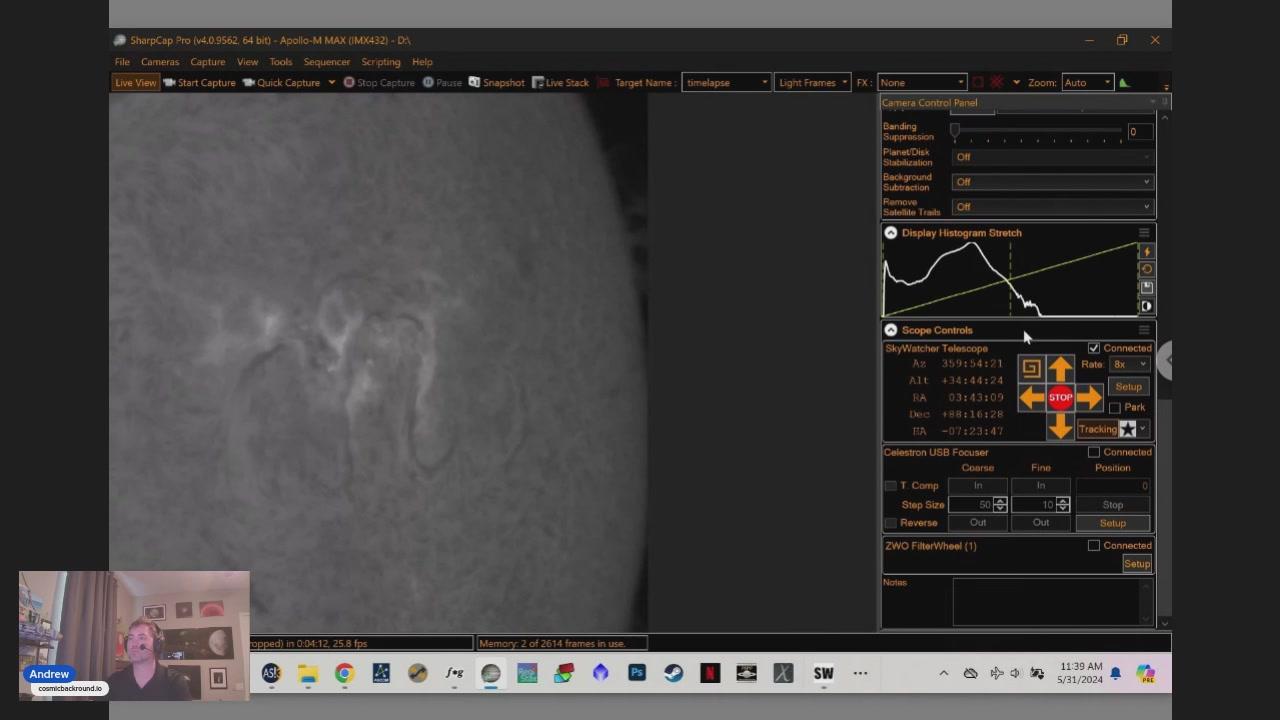Reset the display histogram stretch

(1147, 270)
